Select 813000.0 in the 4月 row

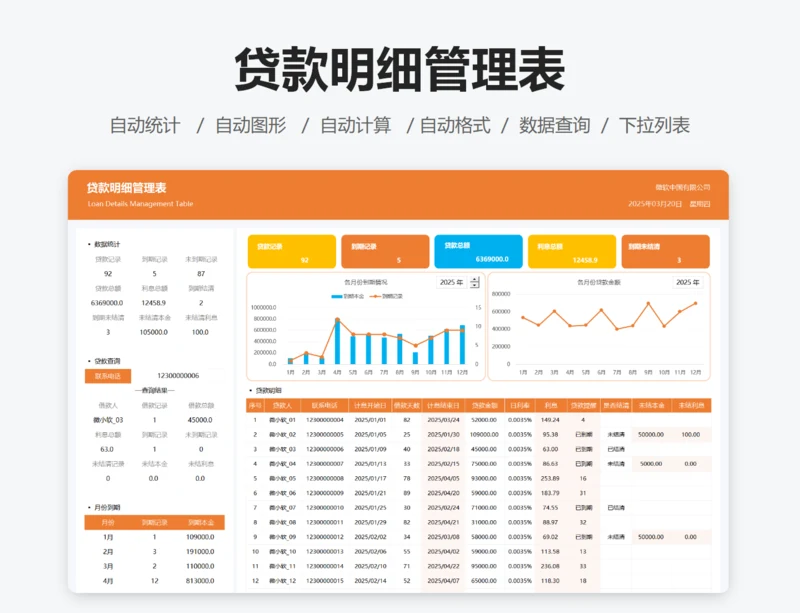coord(200,581)
